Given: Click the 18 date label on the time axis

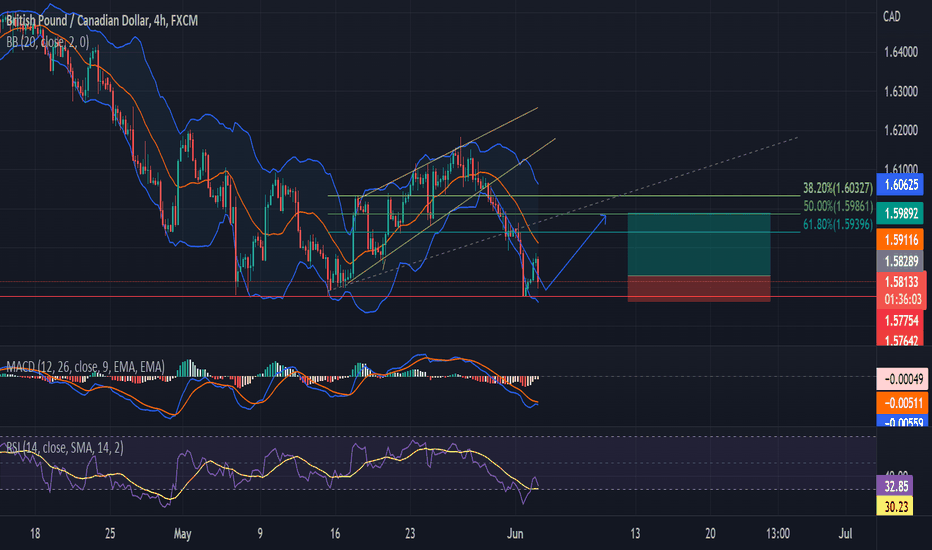Looking at the screenshot, I should 35,533.
